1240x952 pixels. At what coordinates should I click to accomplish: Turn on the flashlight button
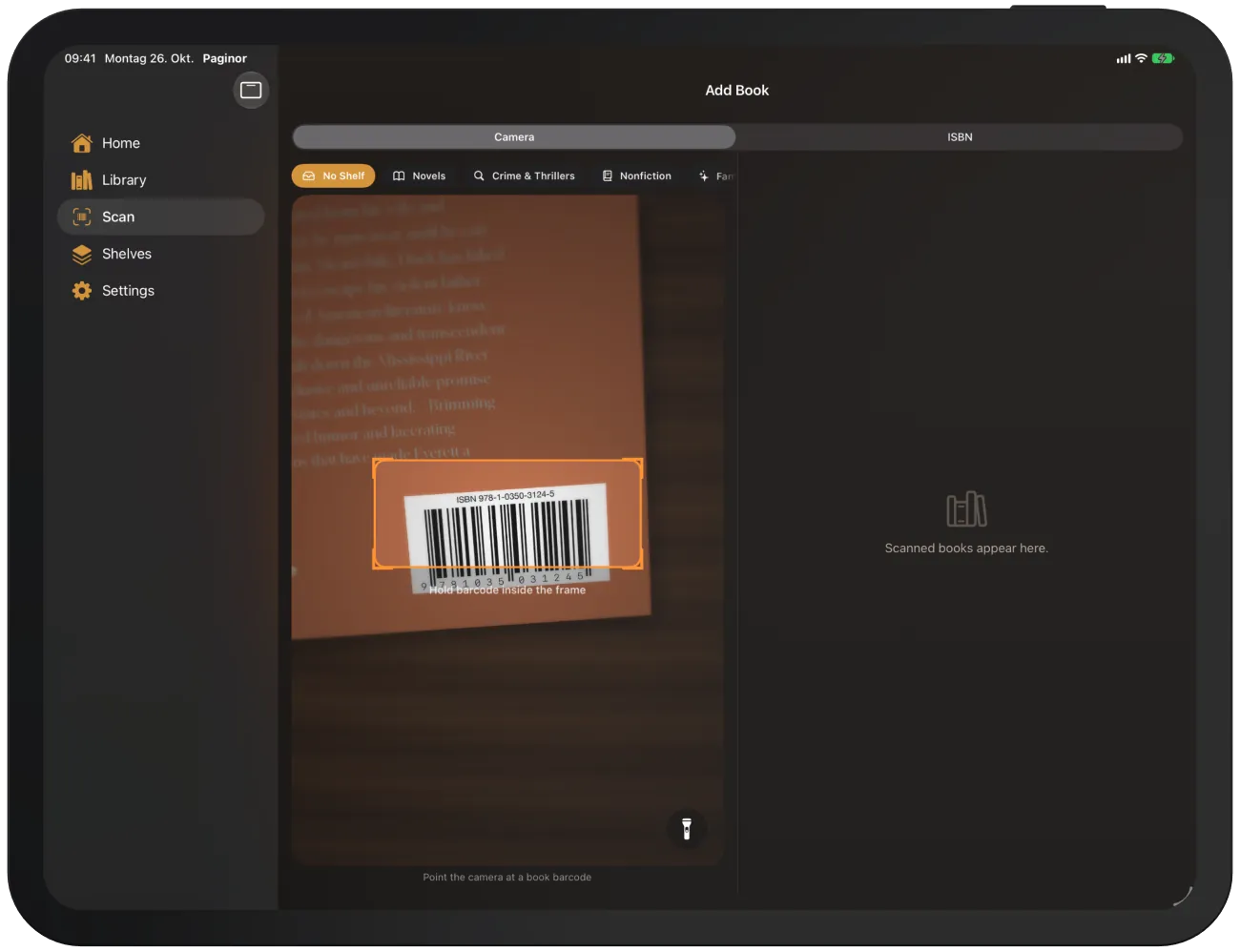click(x=687, y=829)
